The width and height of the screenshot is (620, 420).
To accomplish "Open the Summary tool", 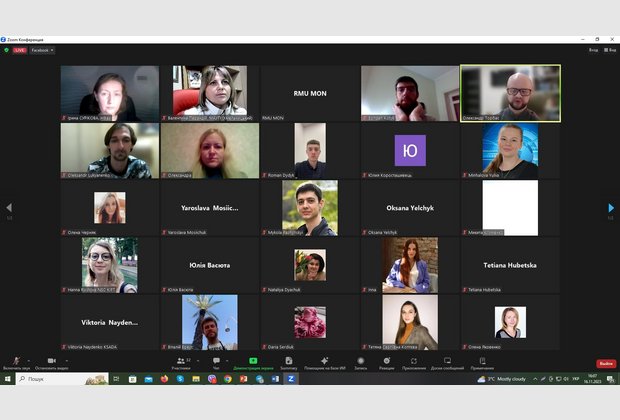I will pos(289,363).
